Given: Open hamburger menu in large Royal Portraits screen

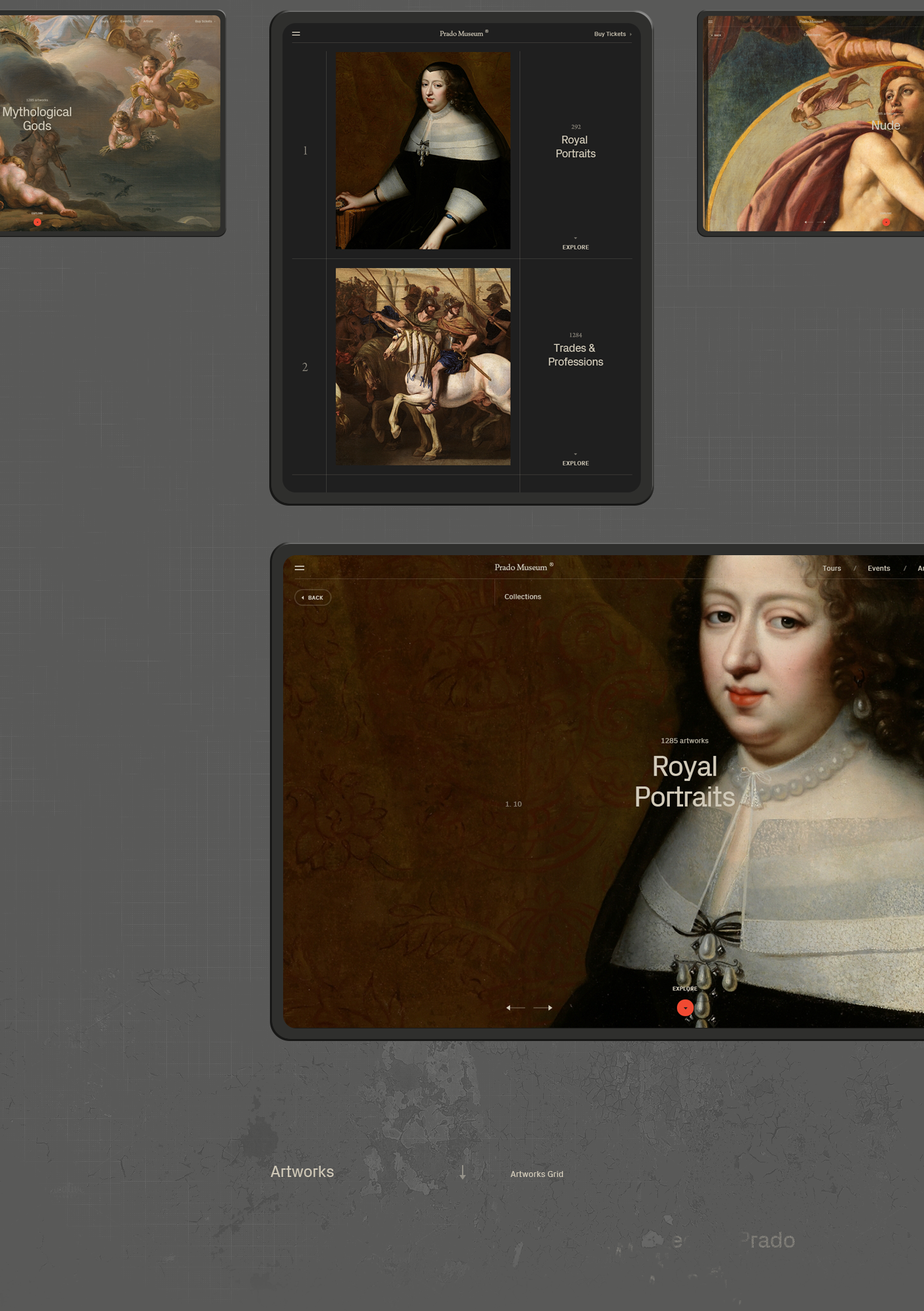Looking at the screenshot, I should pos(300,568).
